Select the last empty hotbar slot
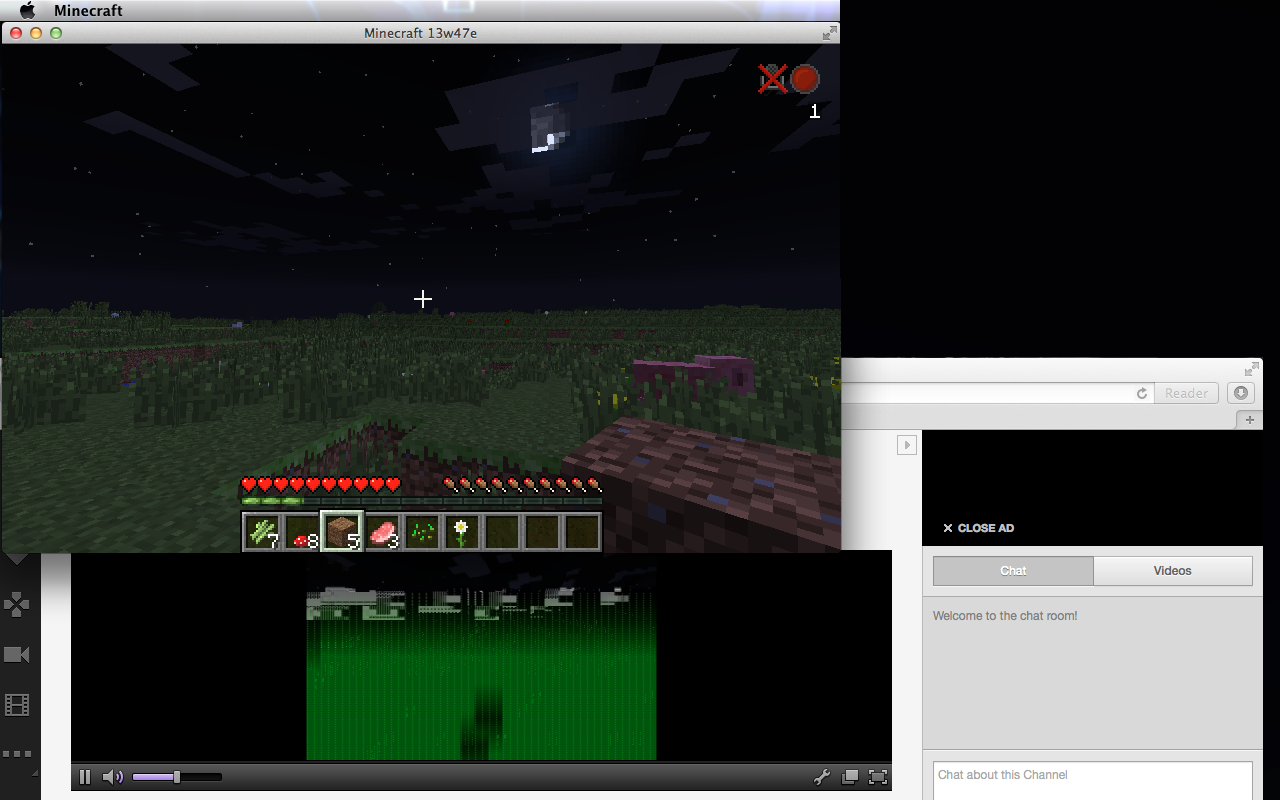This screenshot has height=800, width=1280. pos(582,532)
